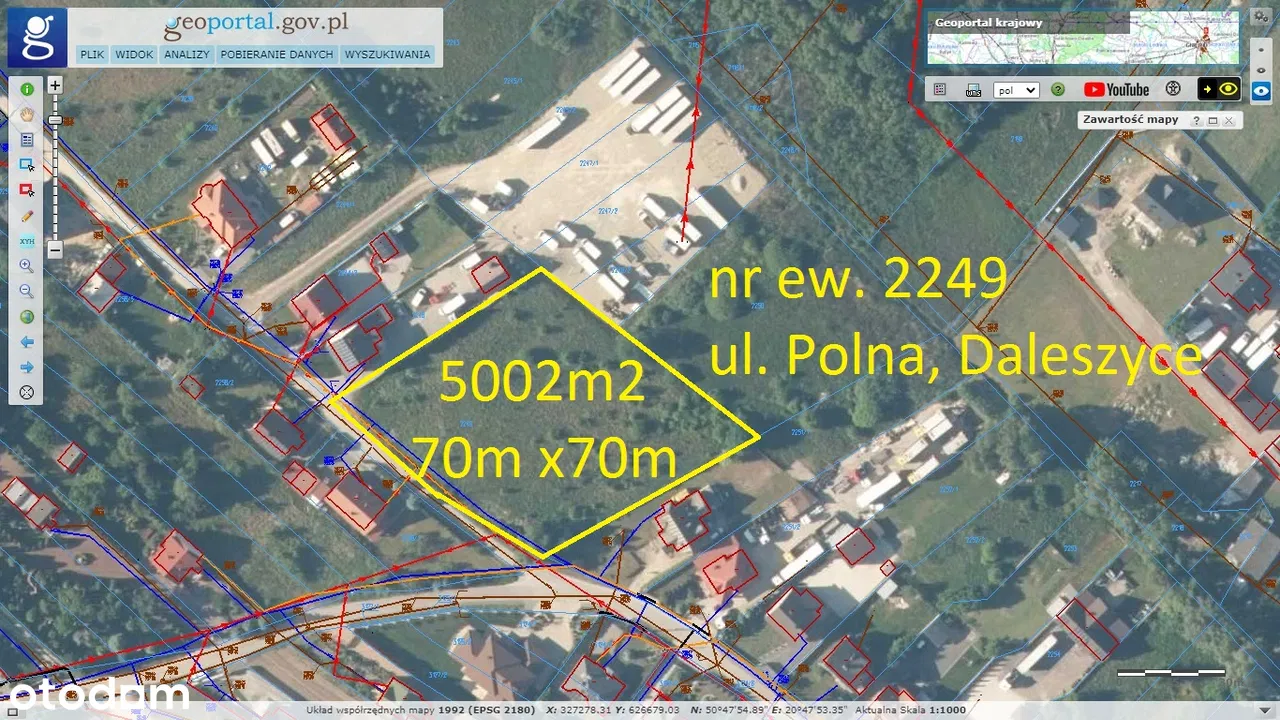The width and height of the screenshot is (1280, 720).
Task: Open the POBIERANIE DANYCH menu
Action: pyautogui.click(x=277, y=54)
